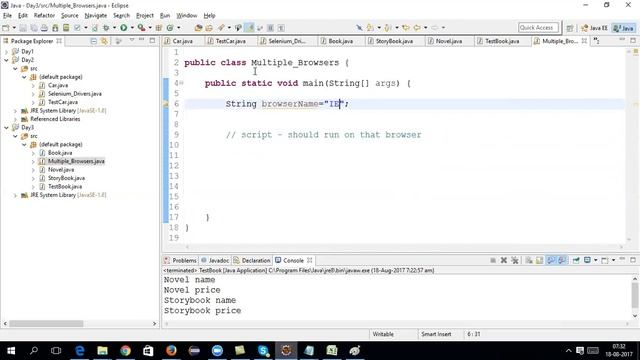Screen dimensions: 640x360
Task: Open the Debug button dropdown arrow
Action: point(114,28)
